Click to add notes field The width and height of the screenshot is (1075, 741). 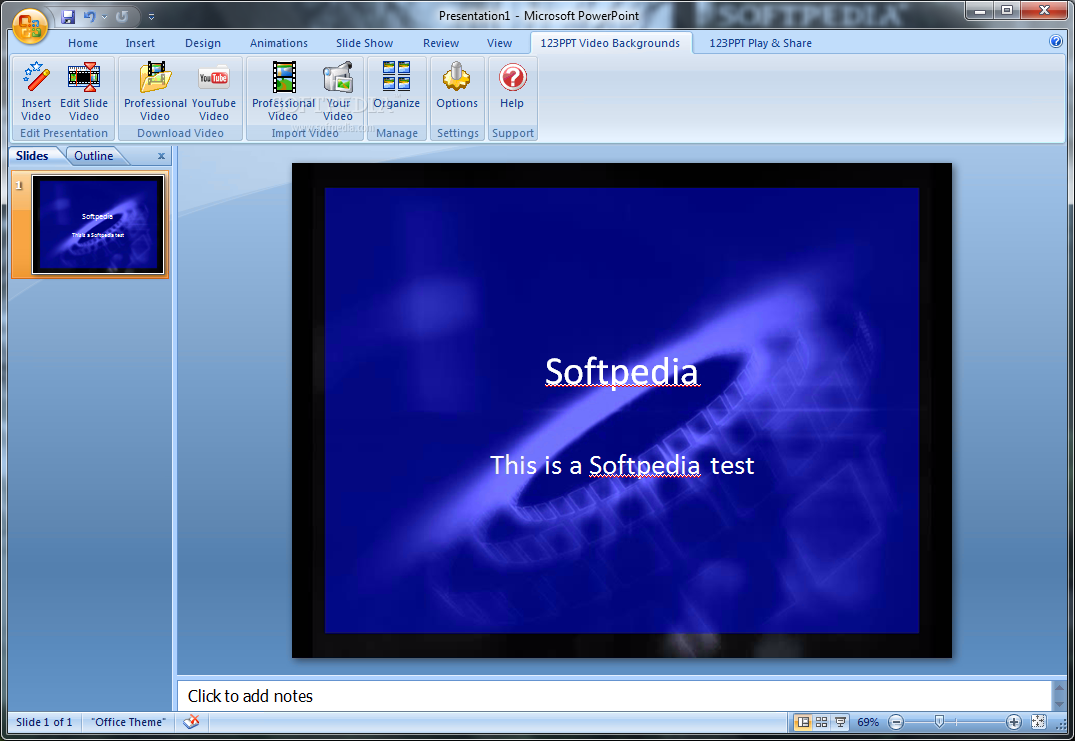tap(614, 696)
